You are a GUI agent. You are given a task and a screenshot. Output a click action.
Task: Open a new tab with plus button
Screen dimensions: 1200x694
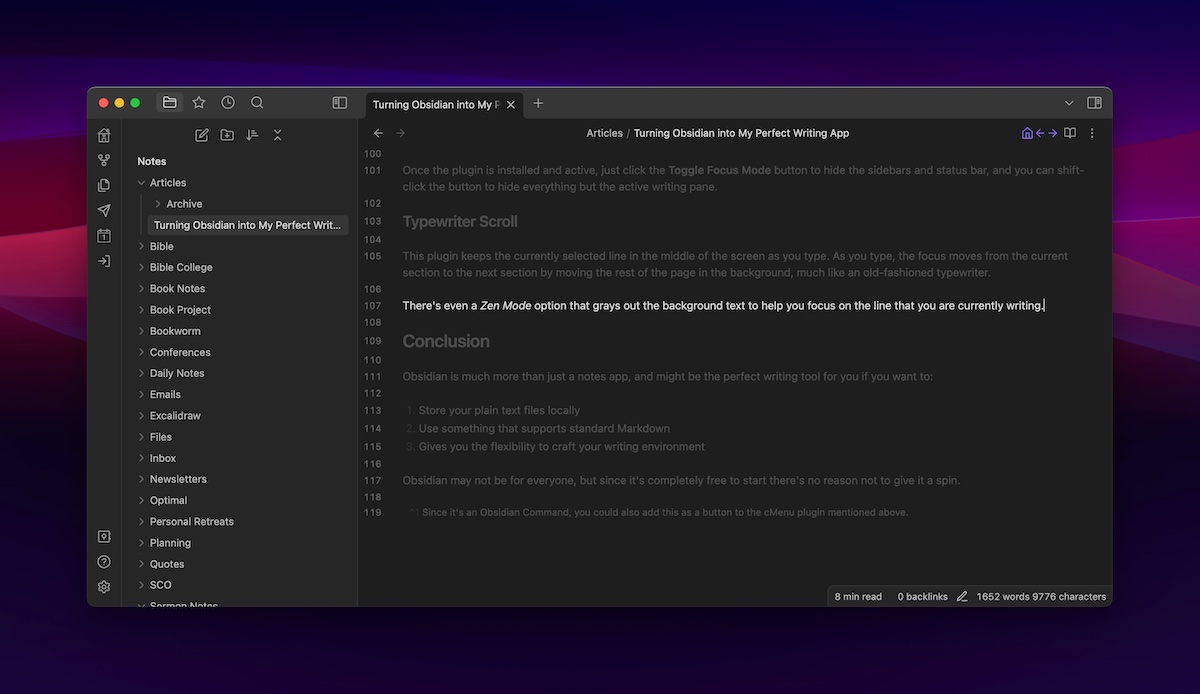538,103
